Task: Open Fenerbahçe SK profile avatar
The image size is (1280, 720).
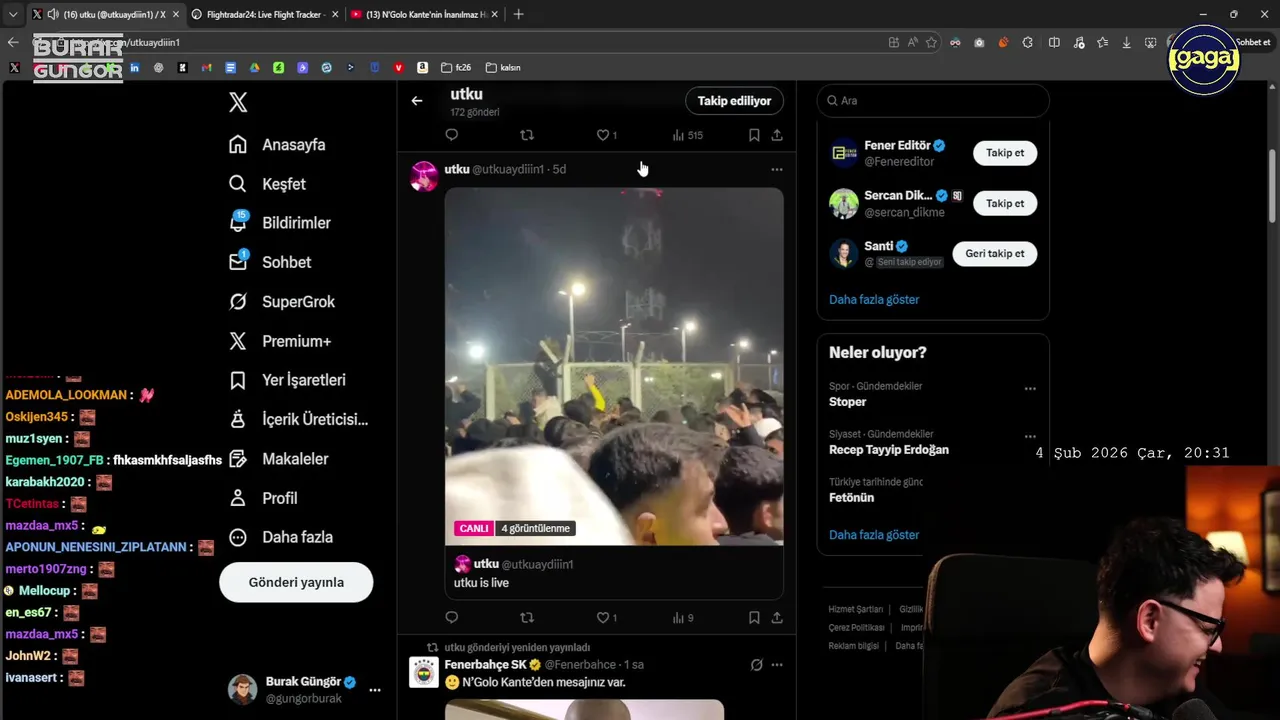Action: 424,672
